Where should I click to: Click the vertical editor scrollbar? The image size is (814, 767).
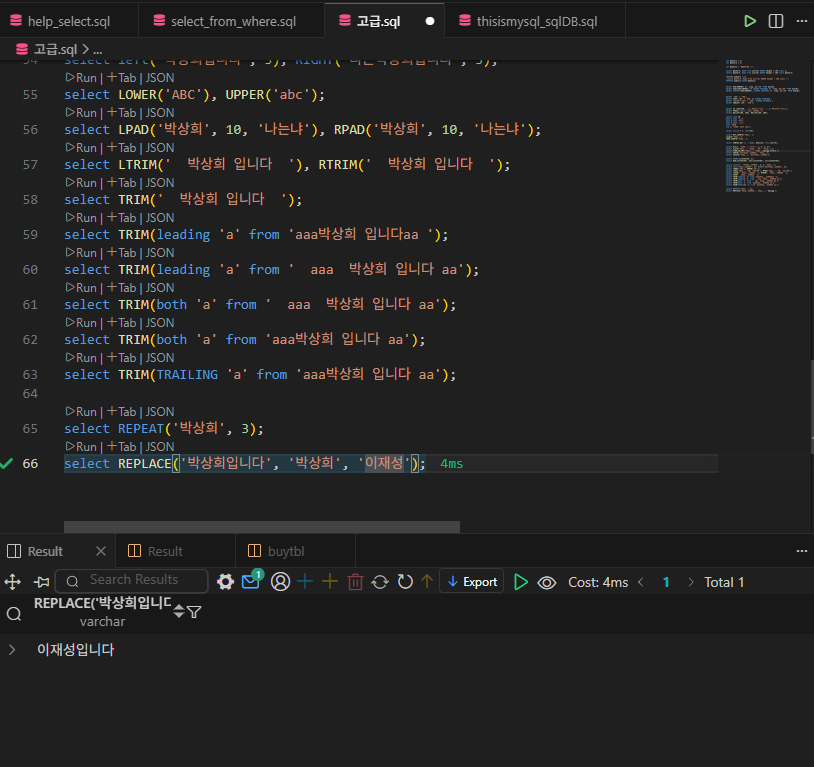tap(811, 406)
